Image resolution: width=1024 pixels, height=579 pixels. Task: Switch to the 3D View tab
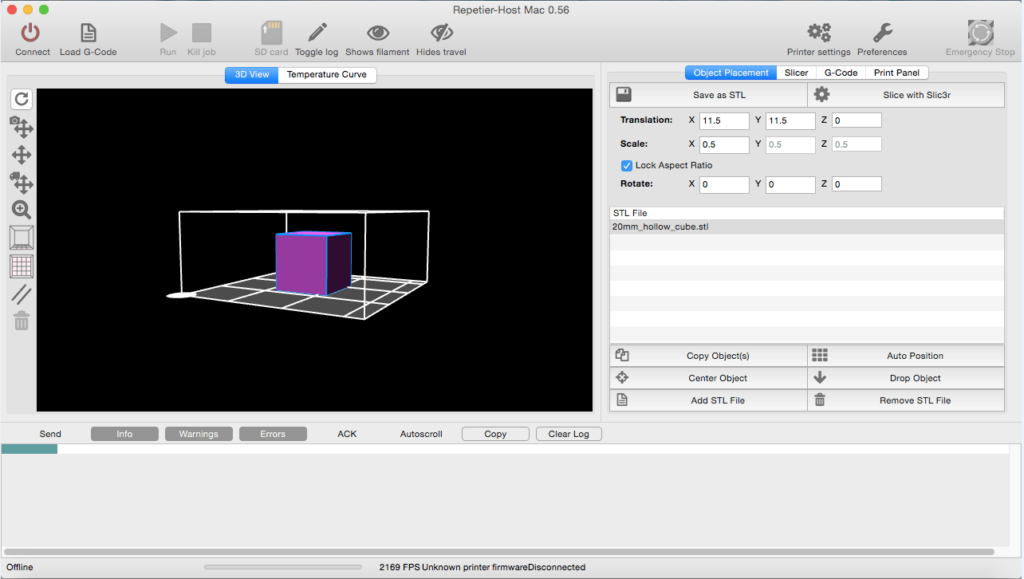click(x=252, y=74)
